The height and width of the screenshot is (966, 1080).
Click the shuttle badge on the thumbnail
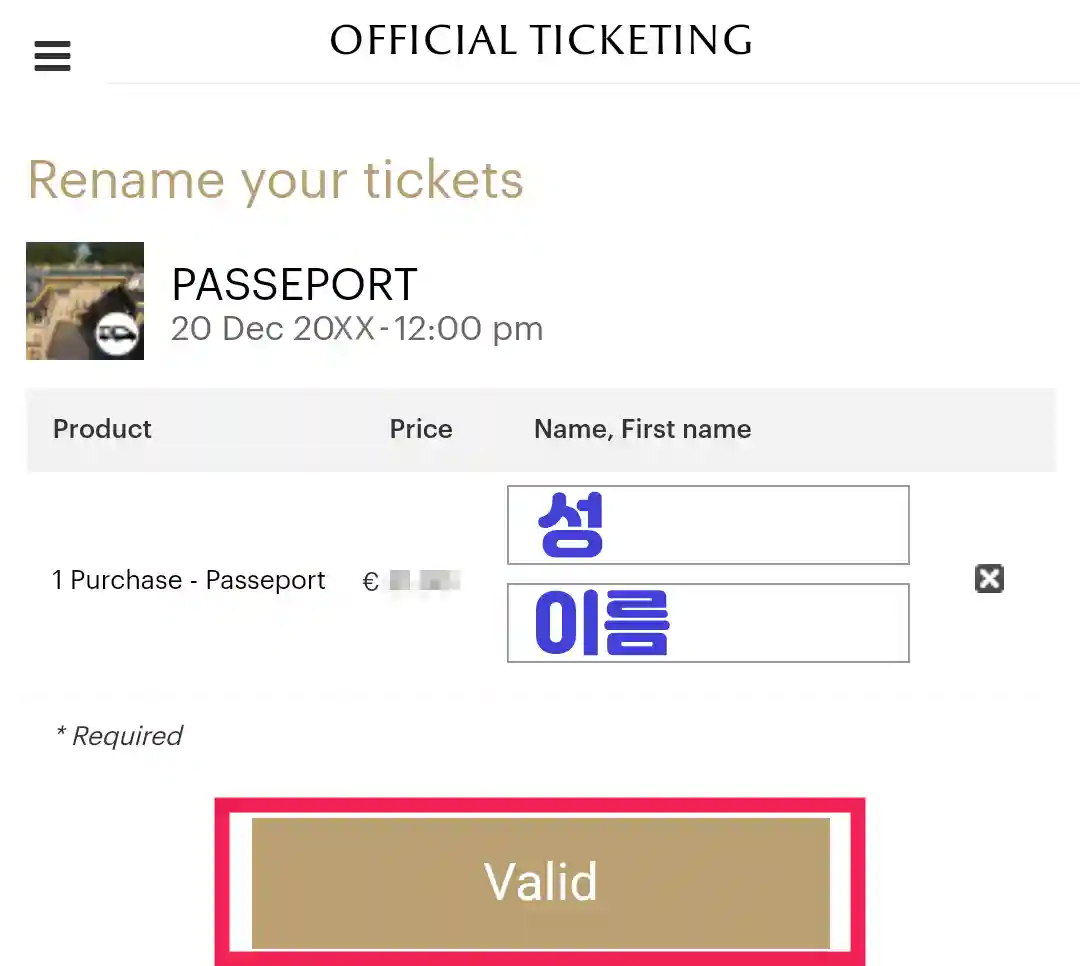point(118,336)
